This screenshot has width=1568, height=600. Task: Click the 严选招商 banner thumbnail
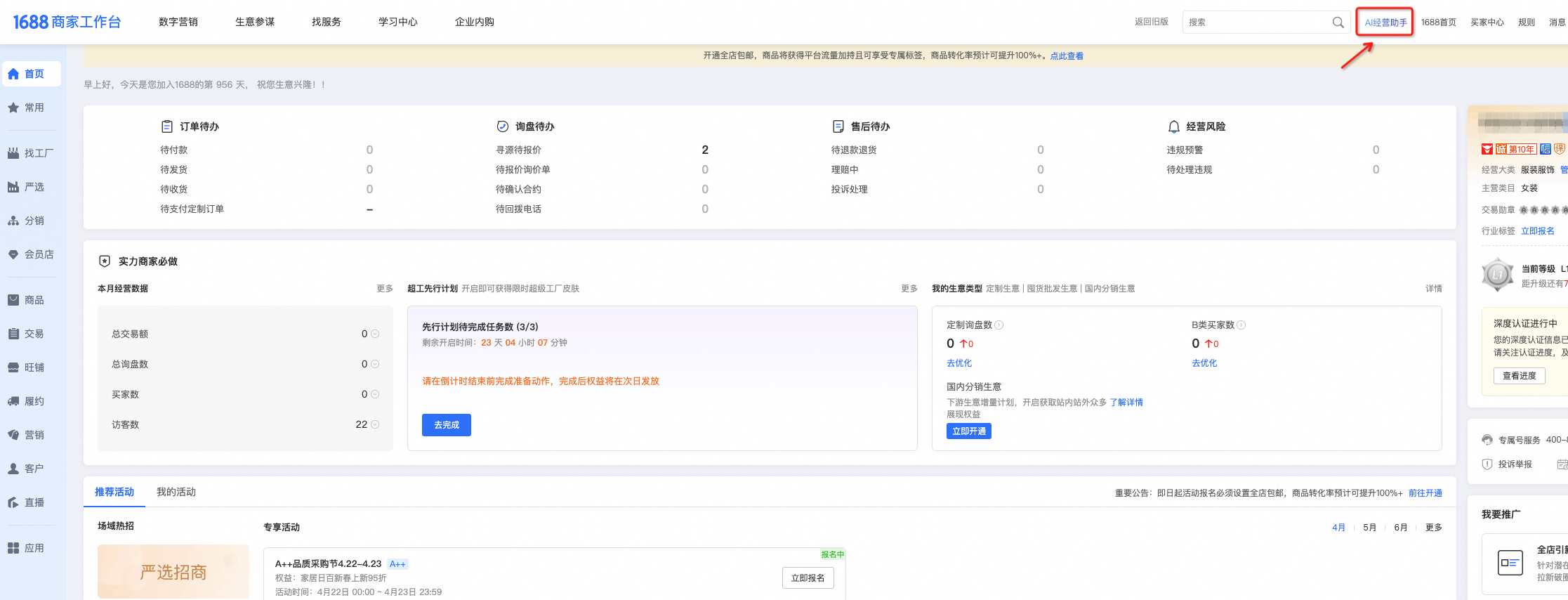coord(173,572)
